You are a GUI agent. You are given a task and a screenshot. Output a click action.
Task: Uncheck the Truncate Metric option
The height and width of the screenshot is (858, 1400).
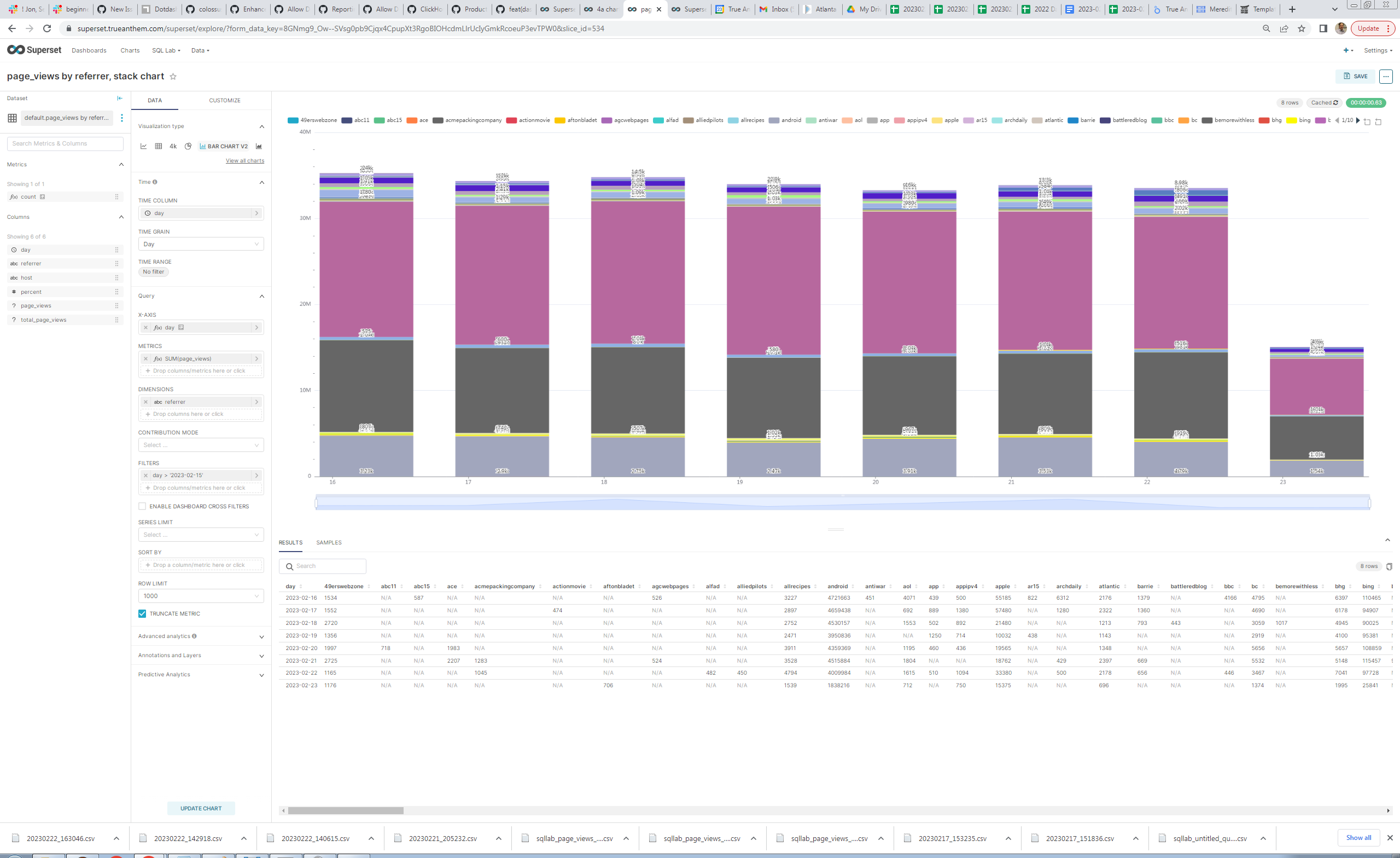tap(142, 613)
